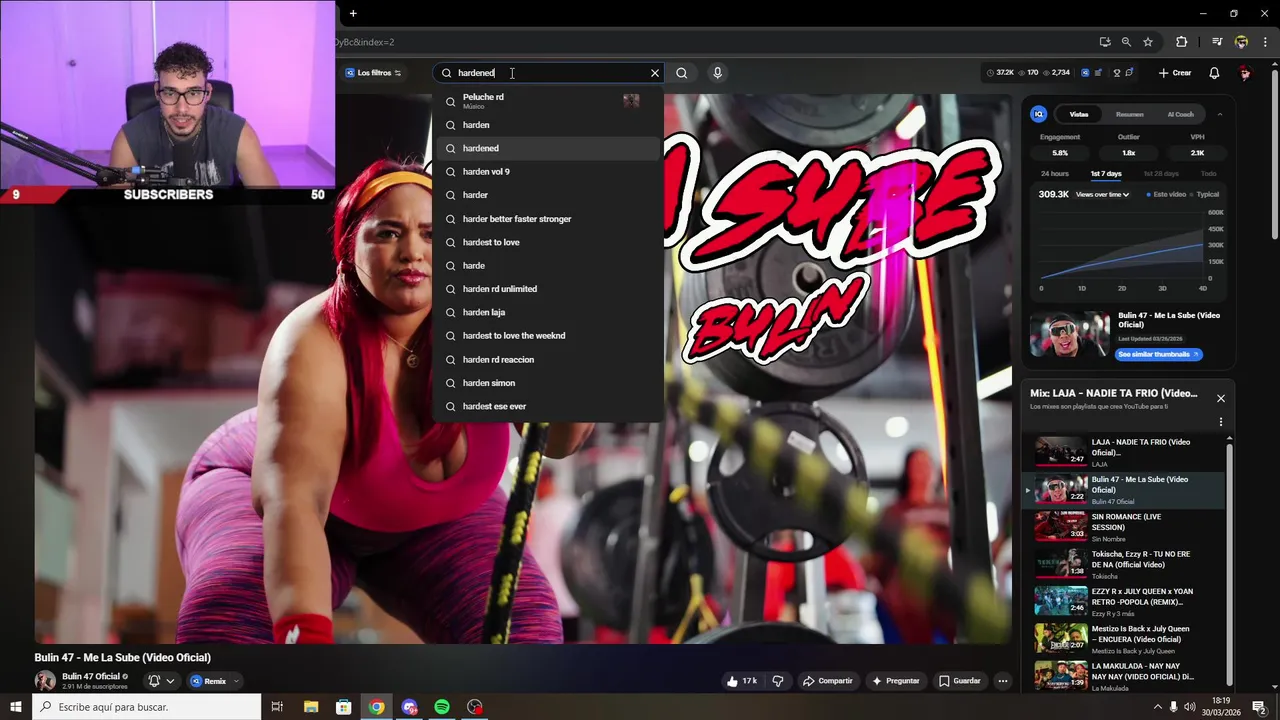The width and height of the screenshot is (1280, 720).
Task: Open Views over time dropdown
Action: pyautogui.click(x=1102, y=194)
